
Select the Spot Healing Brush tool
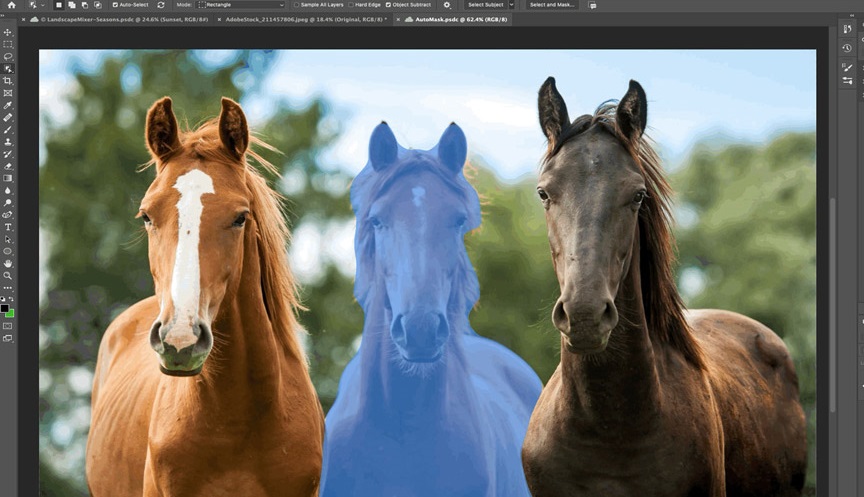[x=8, y=117]
